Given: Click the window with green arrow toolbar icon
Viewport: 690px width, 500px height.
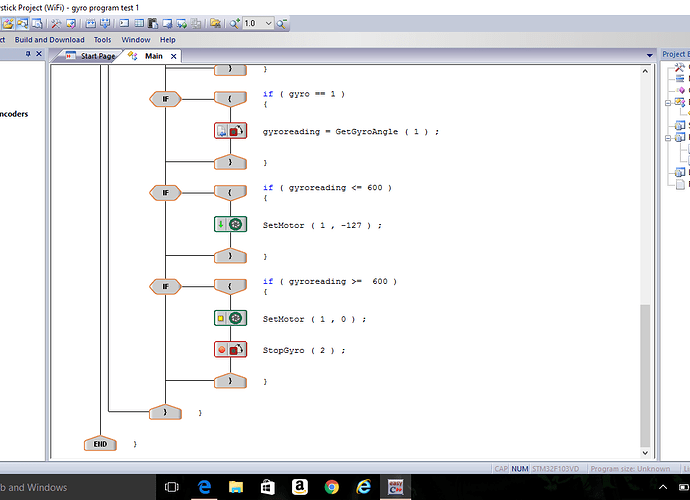Looking at the screenshot, I should [x=181, y=23].
